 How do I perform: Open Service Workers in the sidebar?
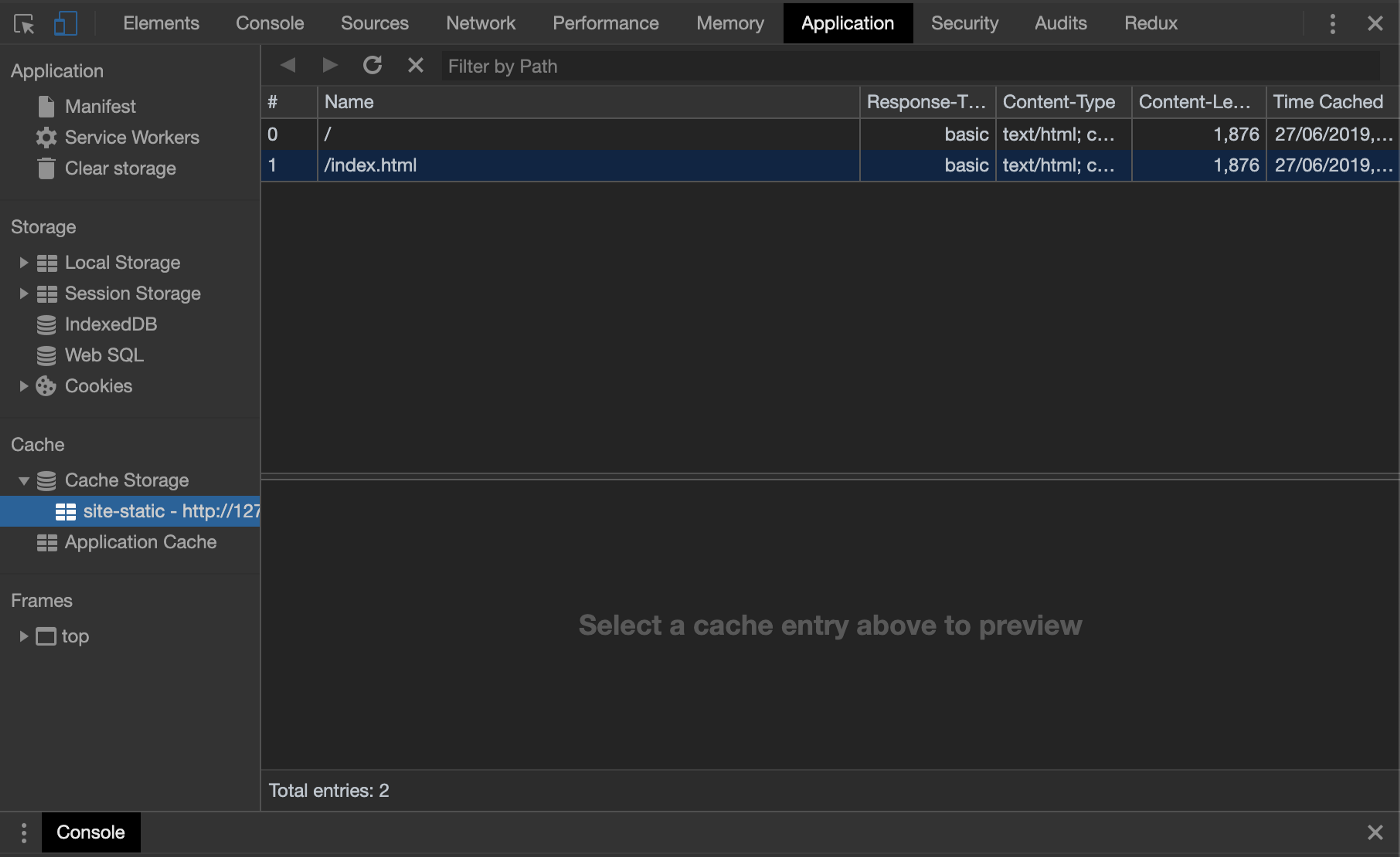coord(131,138)
